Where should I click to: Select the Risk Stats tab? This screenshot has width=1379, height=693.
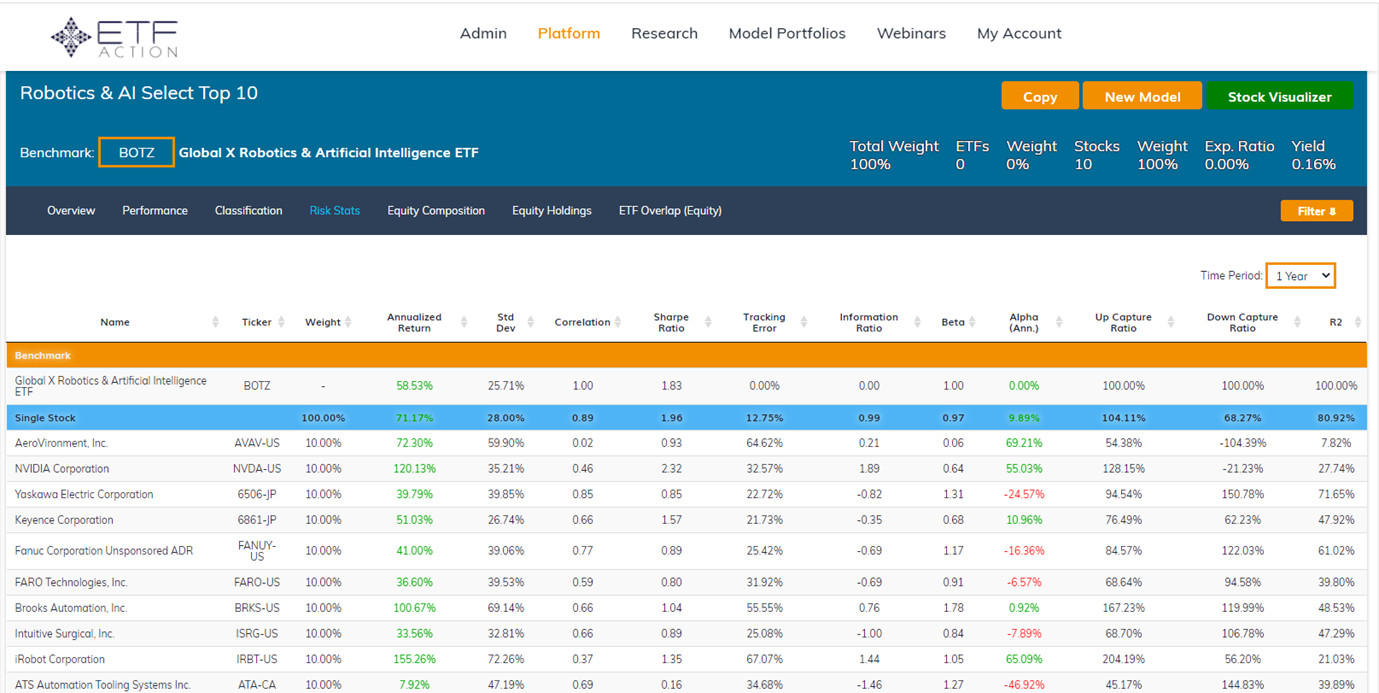335,211
